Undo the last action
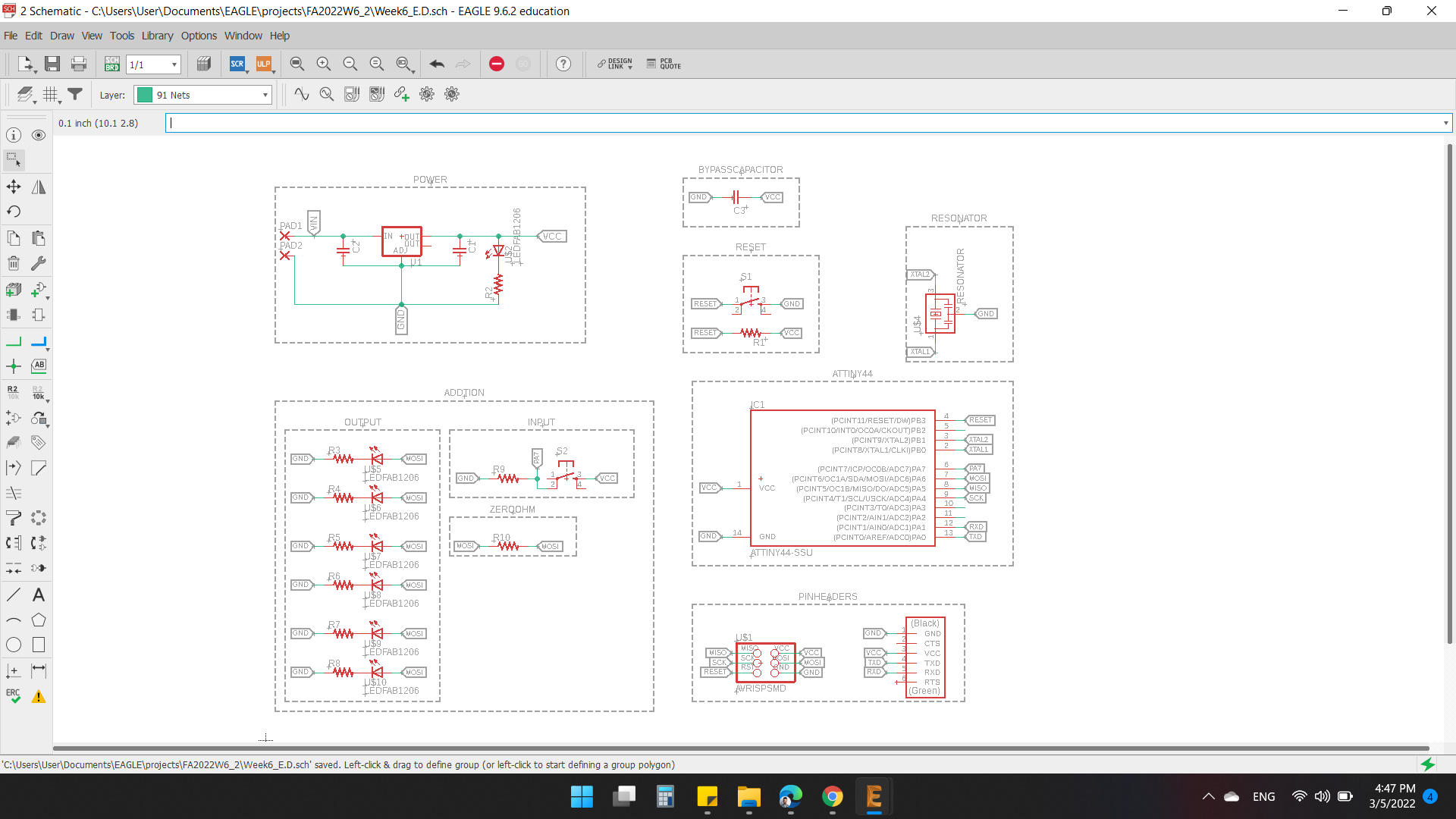Image resolution: width=1456 pixels, height=819 pixels. point(437,64)
